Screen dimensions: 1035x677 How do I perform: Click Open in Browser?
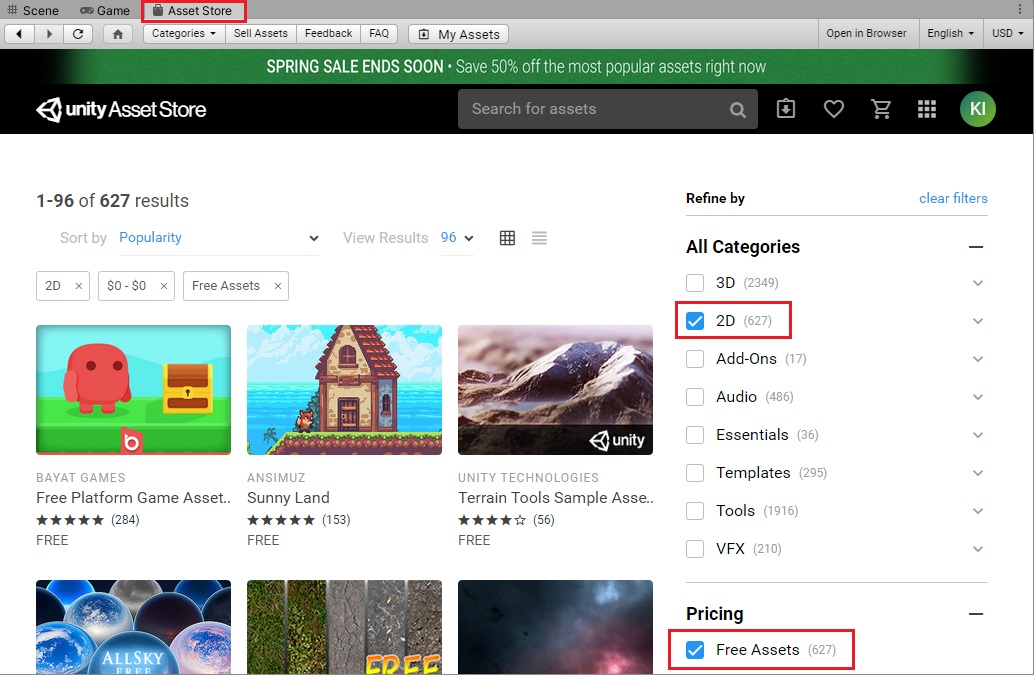coord(866,34)
